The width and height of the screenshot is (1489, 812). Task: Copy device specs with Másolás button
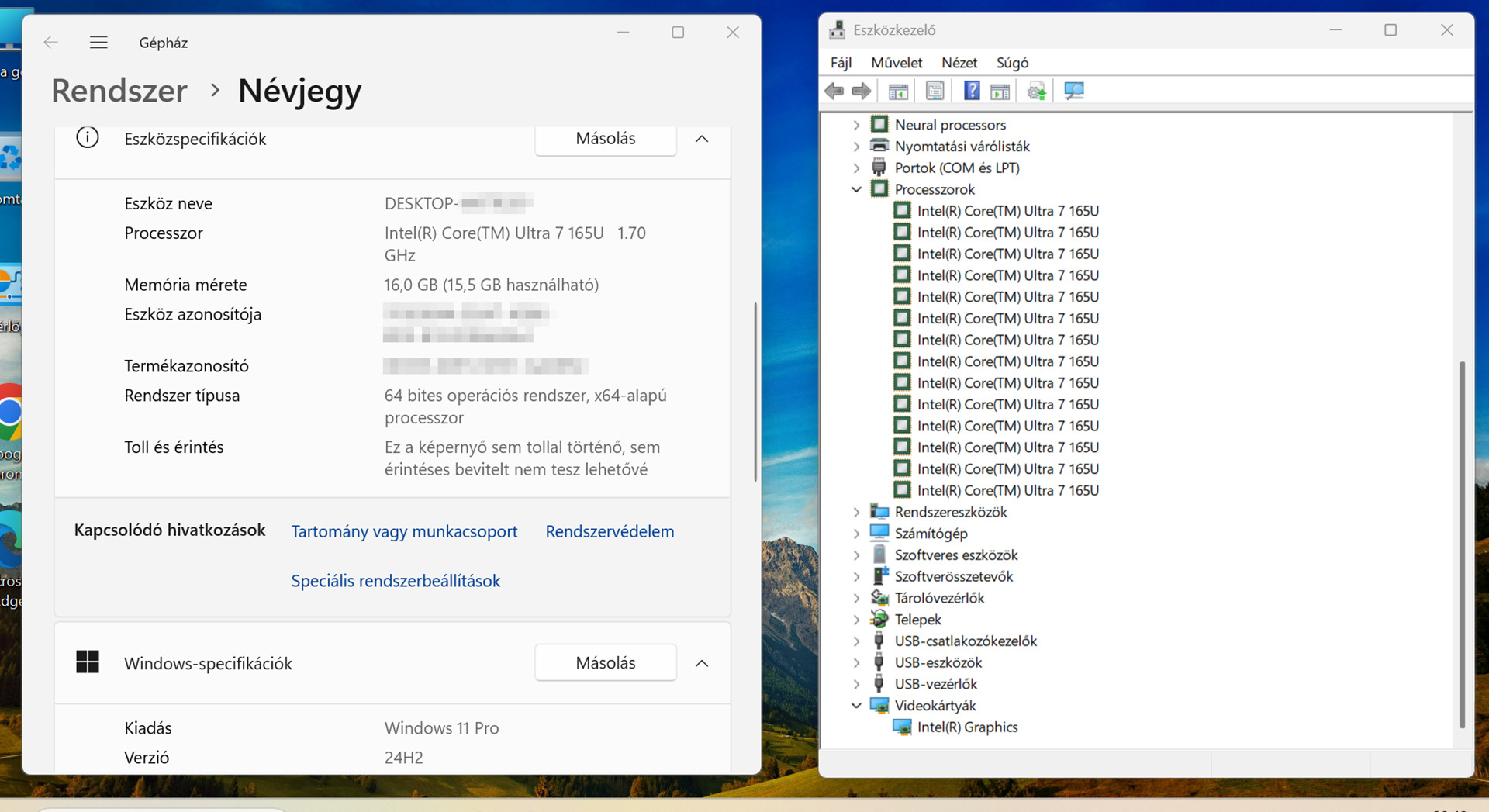(606, 139)
